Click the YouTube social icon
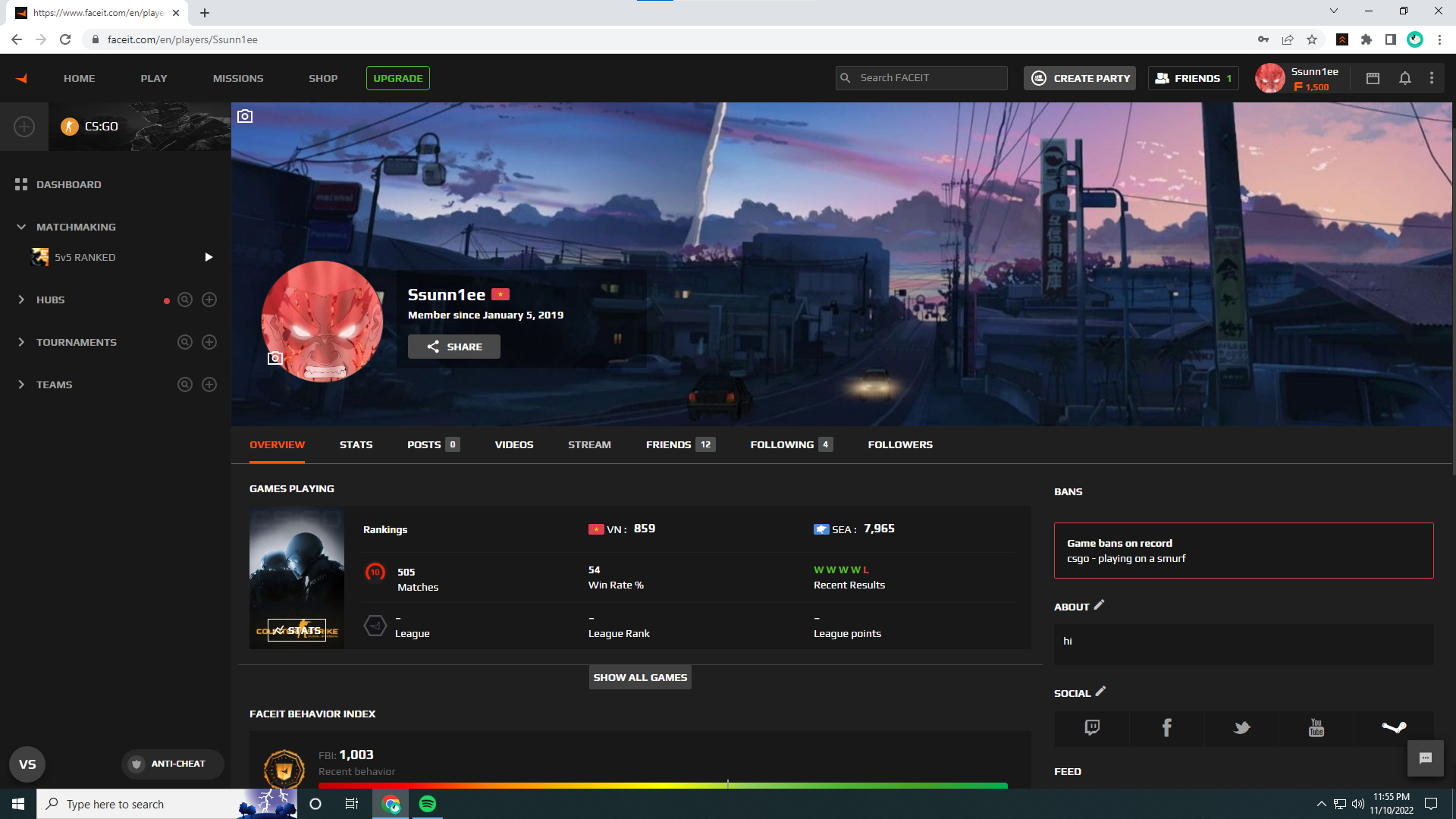The height and width of the screenshot is (819, 1456). tap(1316, 728)
